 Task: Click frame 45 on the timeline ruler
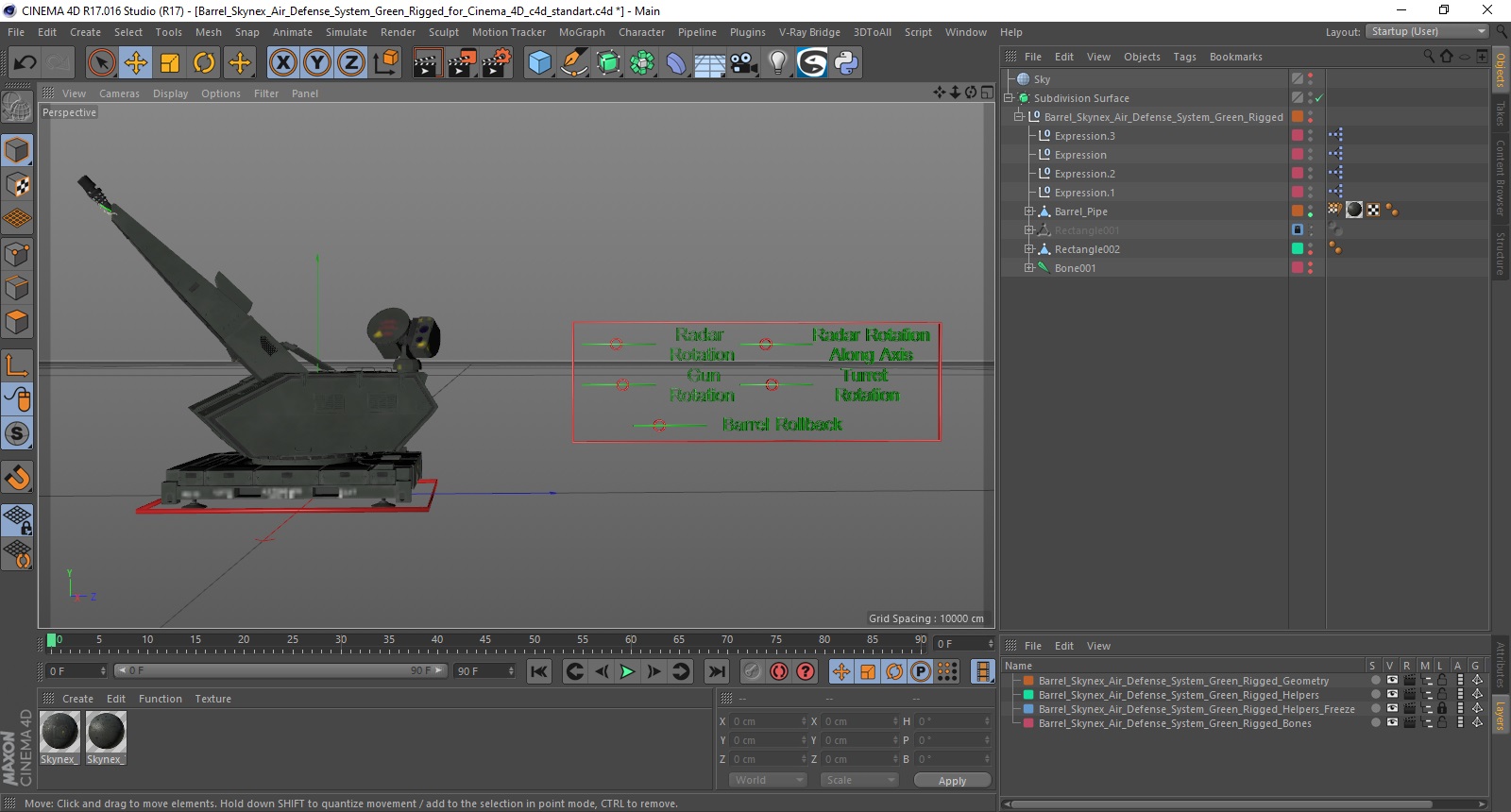pyautogui.click(x=485, y=640)
